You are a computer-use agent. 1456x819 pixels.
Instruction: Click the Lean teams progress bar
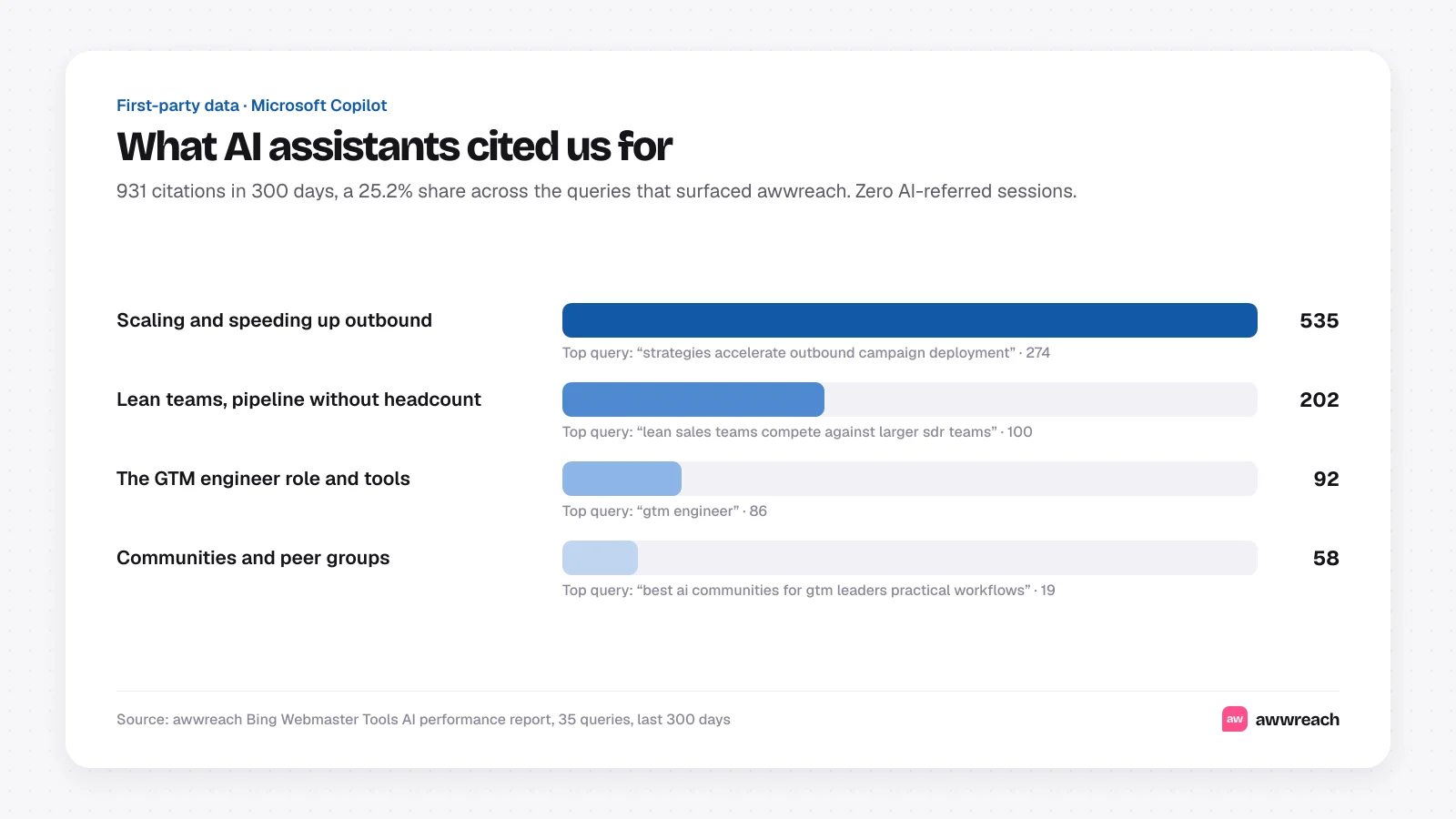tap(910, 399)
